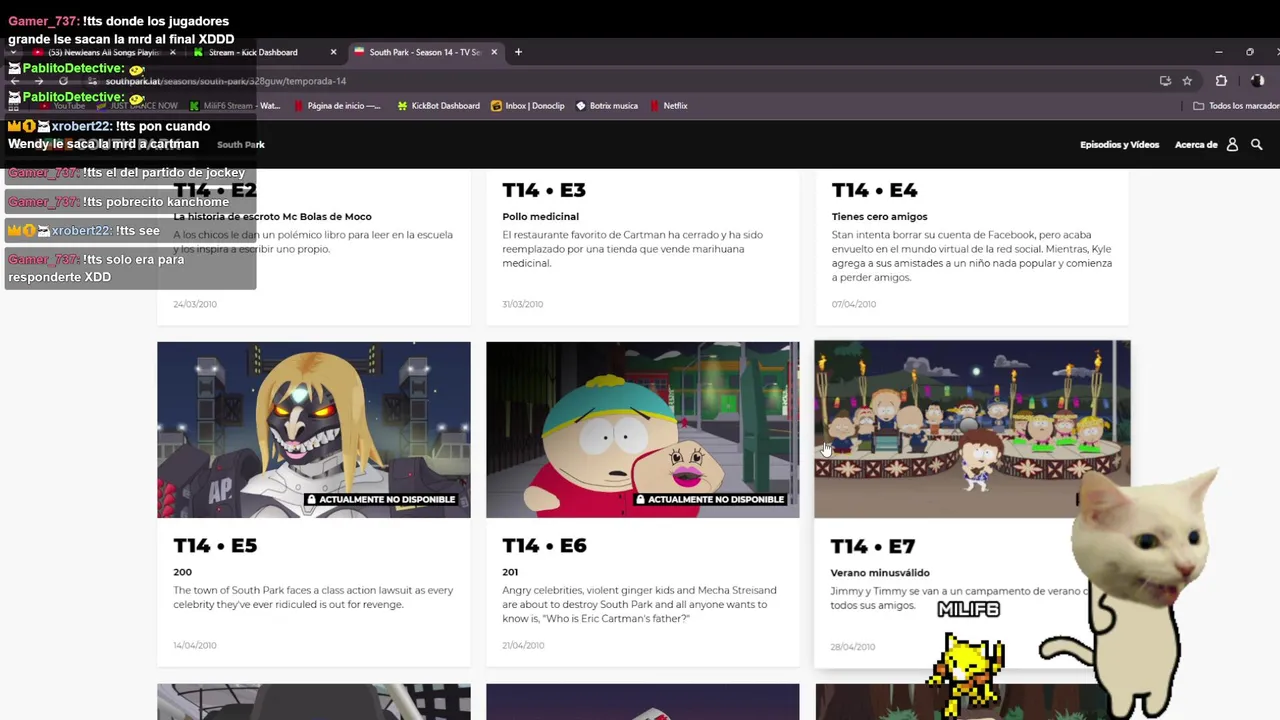Image resolution: width=1280 pixels, height=720 pixels.
Task: Minimize the browser window
Action: click(x=1218, y=52)
